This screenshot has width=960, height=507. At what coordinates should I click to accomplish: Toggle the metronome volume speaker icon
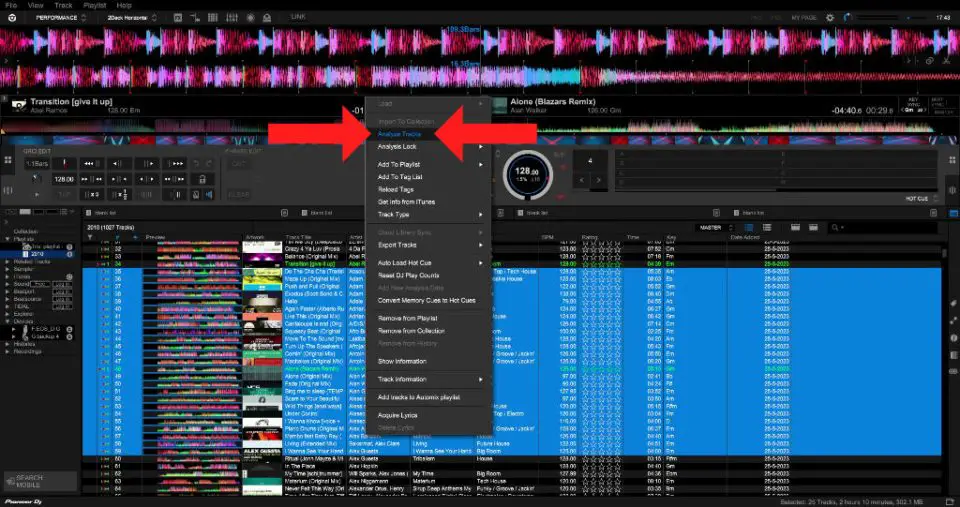[209, 195]
